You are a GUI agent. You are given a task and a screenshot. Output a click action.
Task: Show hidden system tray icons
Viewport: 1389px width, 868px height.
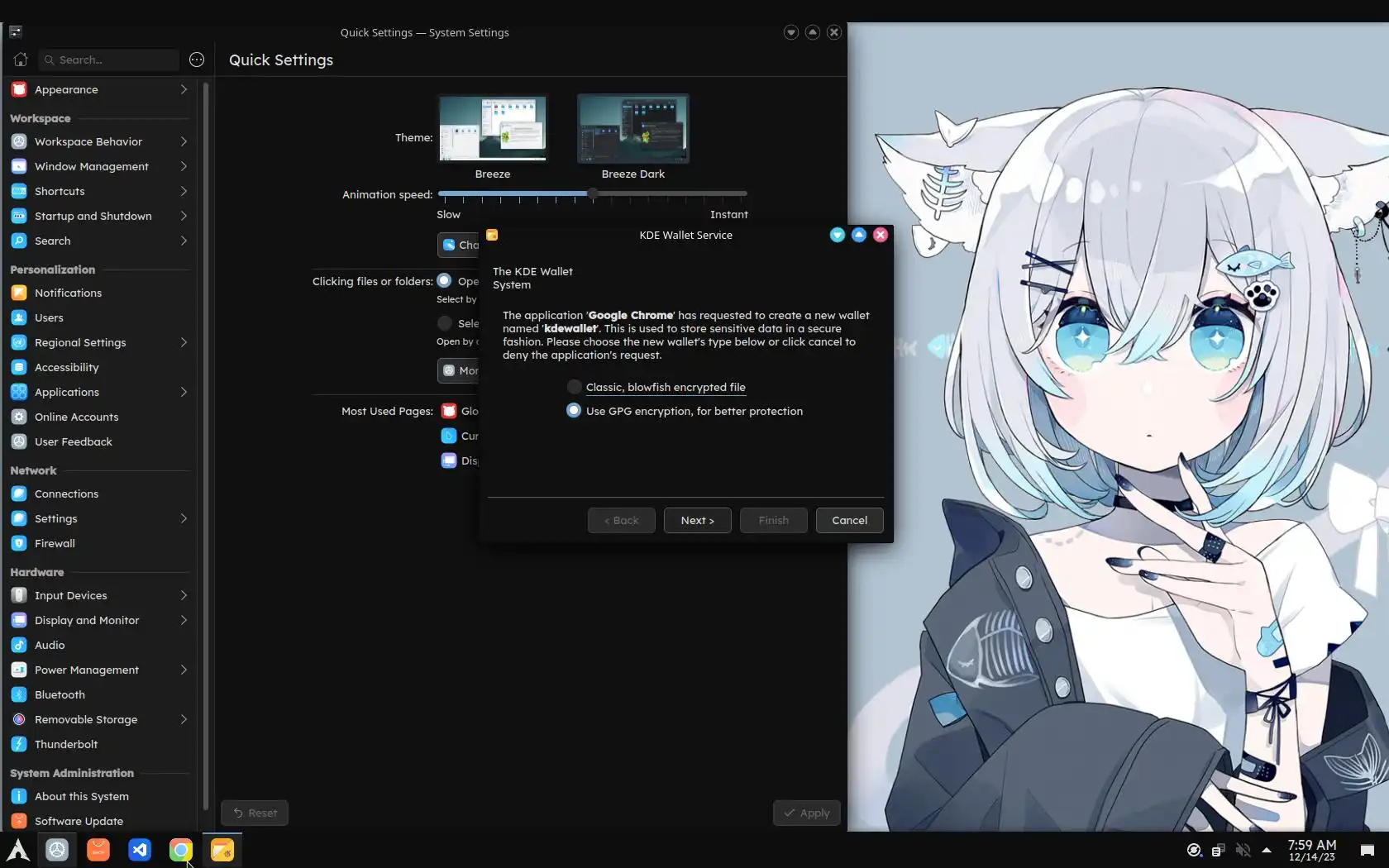click(x=1267, y=850)
